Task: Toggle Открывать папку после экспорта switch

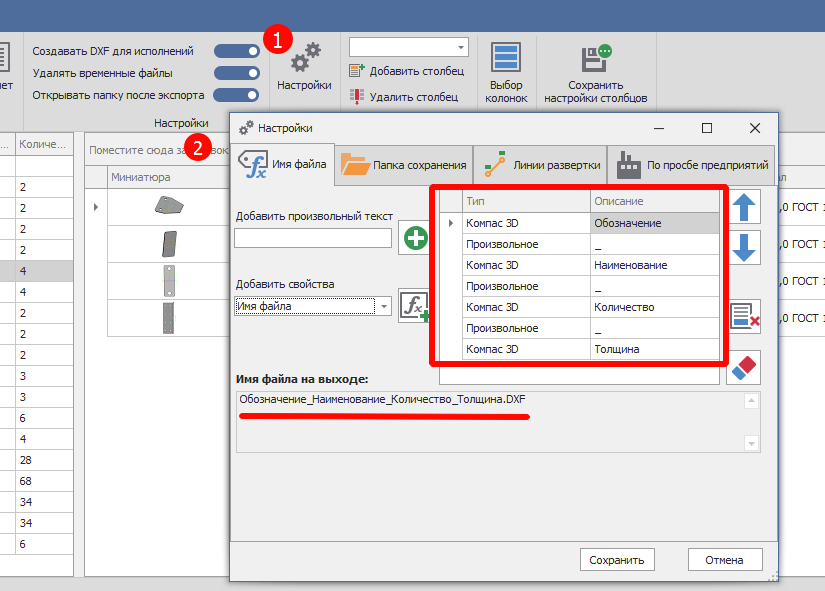Action: click(236, 95)
